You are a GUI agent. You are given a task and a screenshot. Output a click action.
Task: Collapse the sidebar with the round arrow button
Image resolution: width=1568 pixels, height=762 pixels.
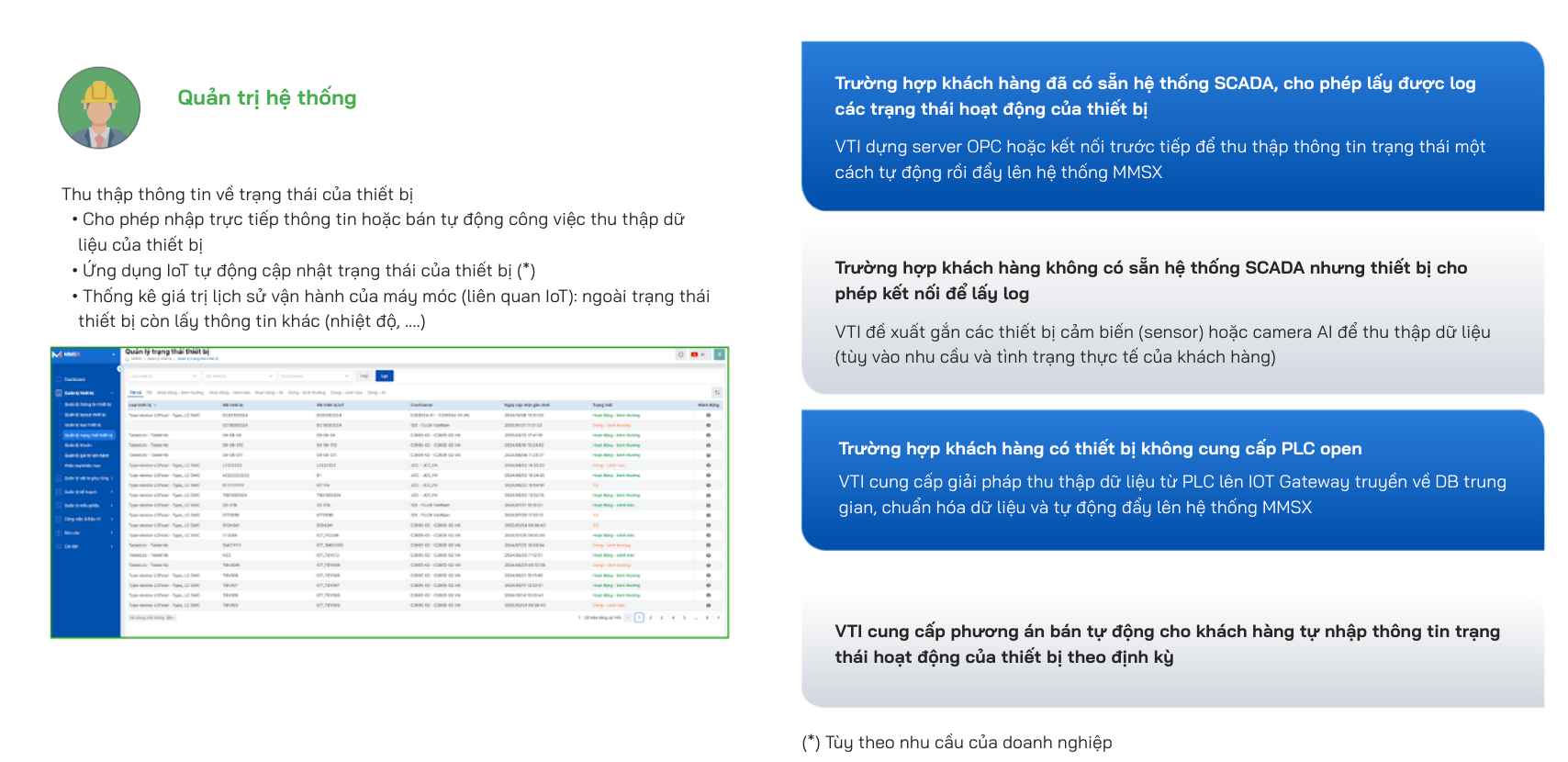[x=119, y=368]
